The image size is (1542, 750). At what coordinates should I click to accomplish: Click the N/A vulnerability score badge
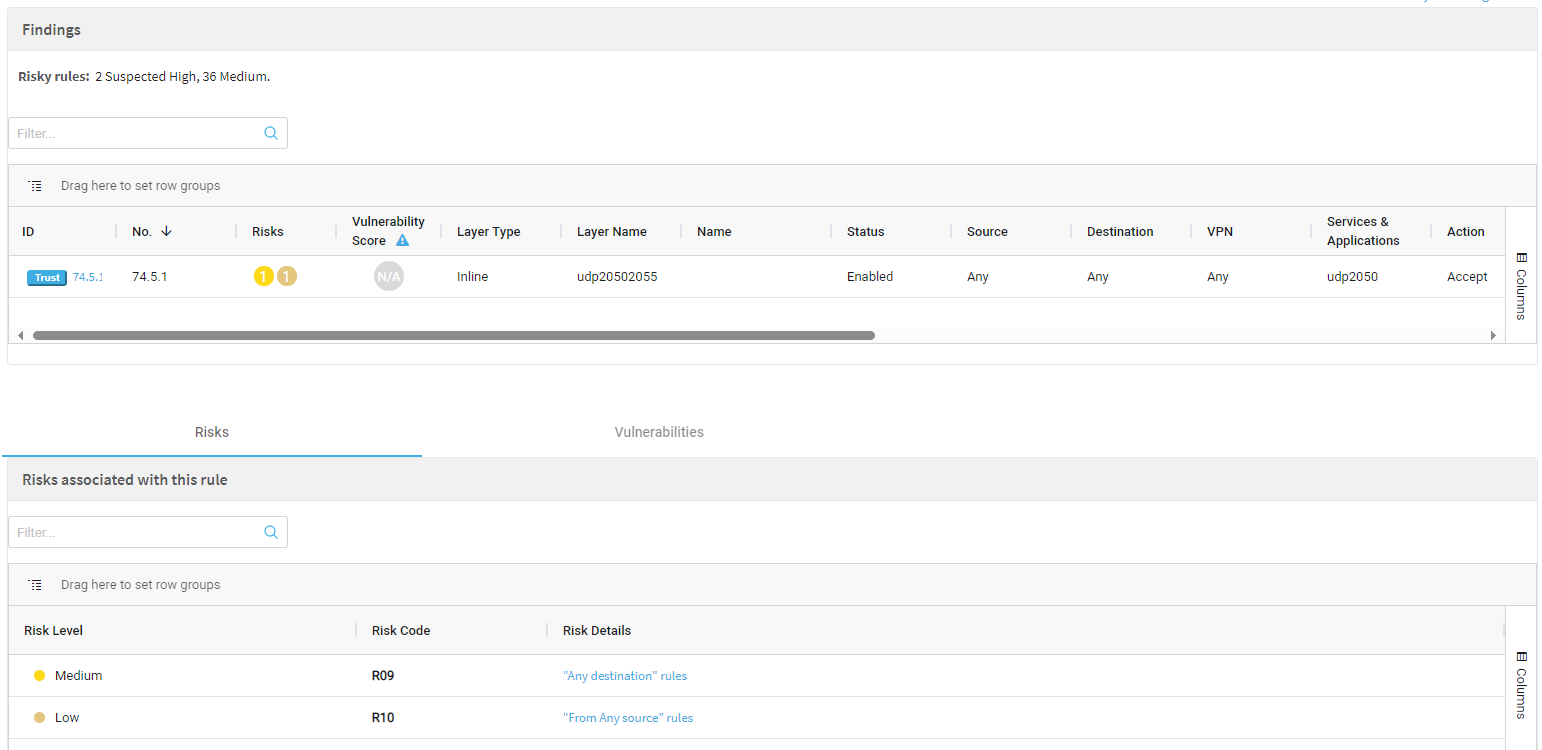[388, 277]
